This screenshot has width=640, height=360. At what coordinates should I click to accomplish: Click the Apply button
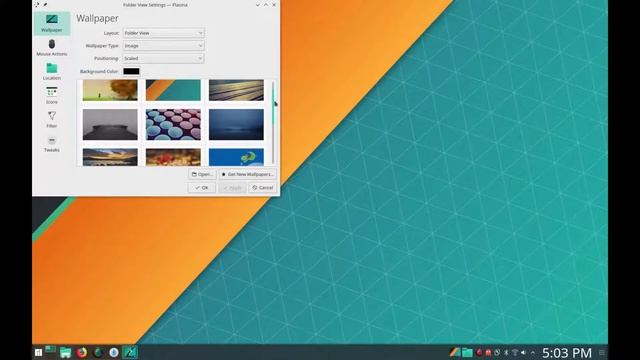pyautogui.click(x=232, y=188)
